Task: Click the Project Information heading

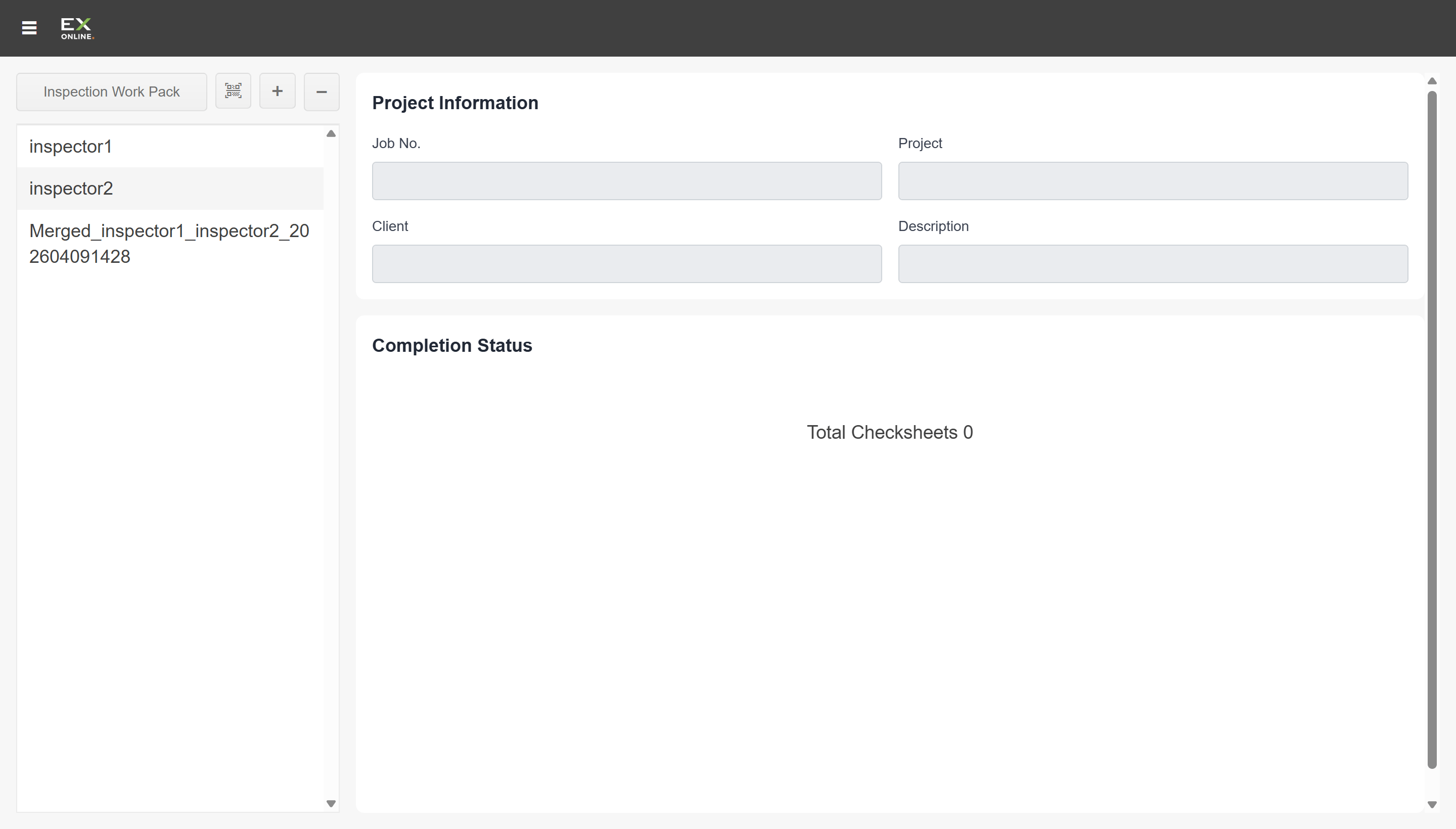Action: click(x=455, y=103)
